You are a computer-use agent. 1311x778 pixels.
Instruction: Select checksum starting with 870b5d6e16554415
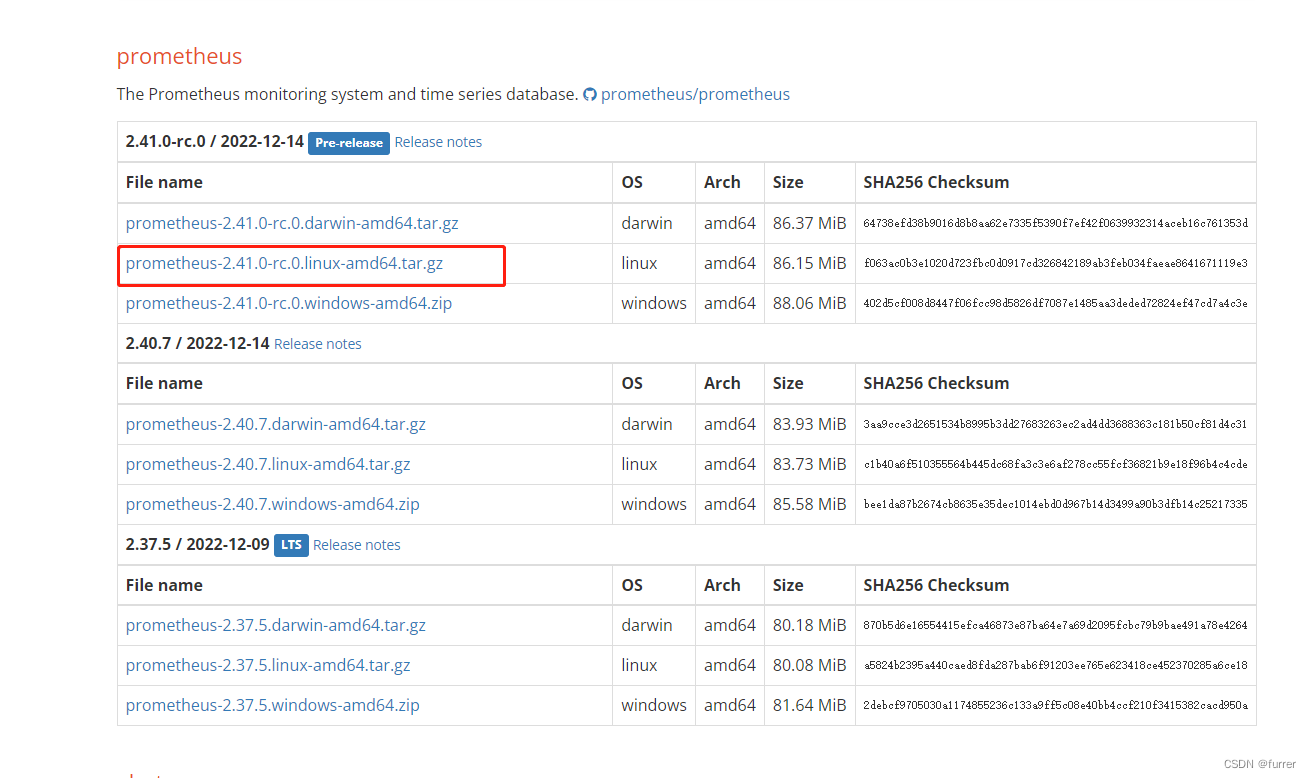click(1055, 625)
